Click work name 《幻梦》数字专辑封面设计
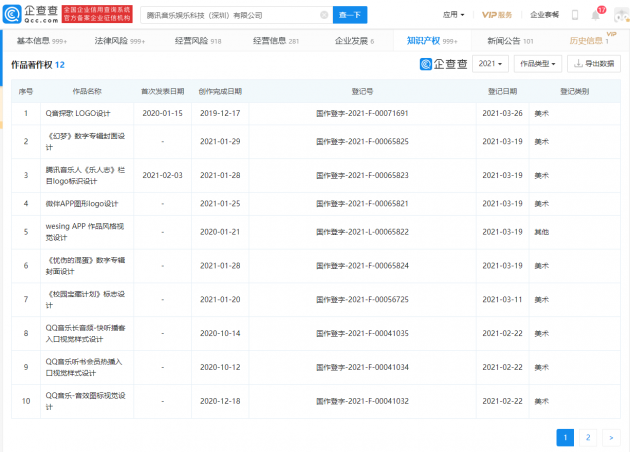 coord(85,141)
